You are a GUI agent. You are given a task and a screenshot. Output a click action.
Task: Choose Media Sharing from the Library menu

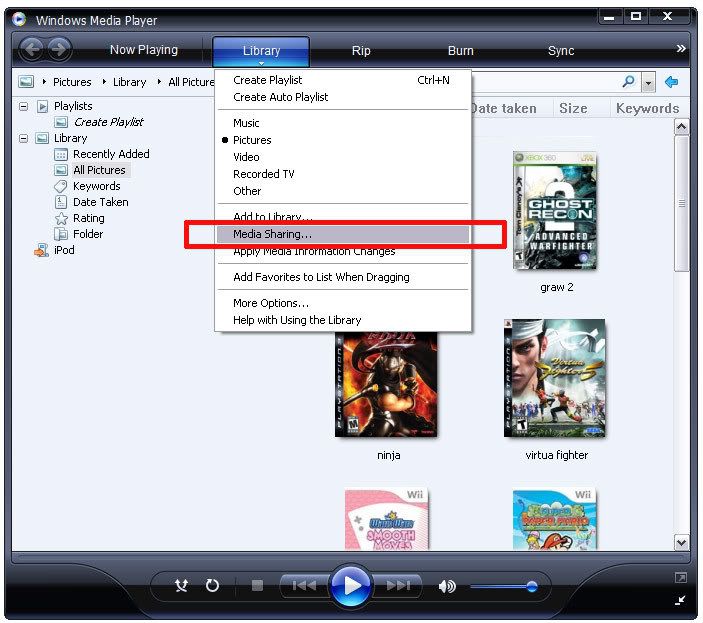pos(273,234)
